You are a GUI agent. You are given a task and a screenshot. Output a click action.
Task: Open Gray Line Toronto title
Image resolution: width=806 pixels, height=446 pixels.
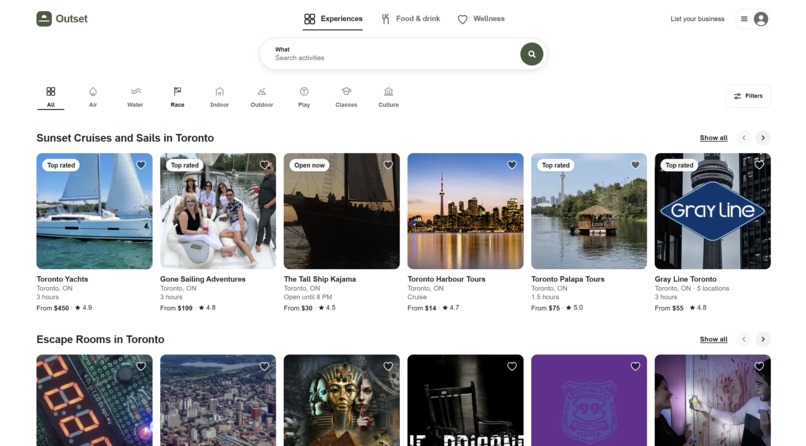686,279
